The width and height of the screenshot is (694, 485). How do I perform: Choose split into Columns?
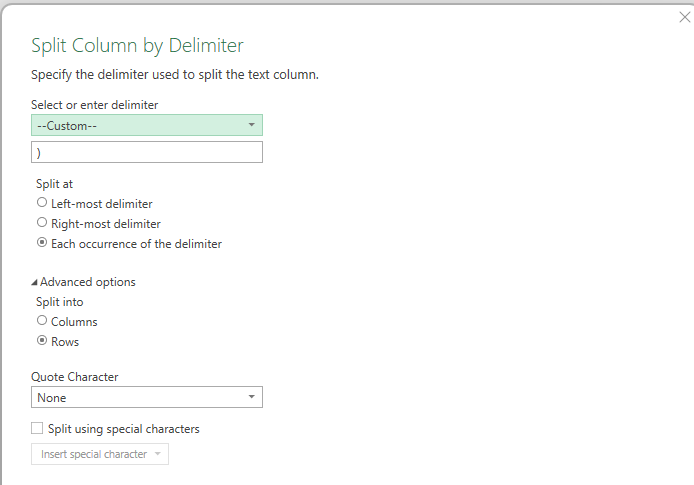[42, 320]
